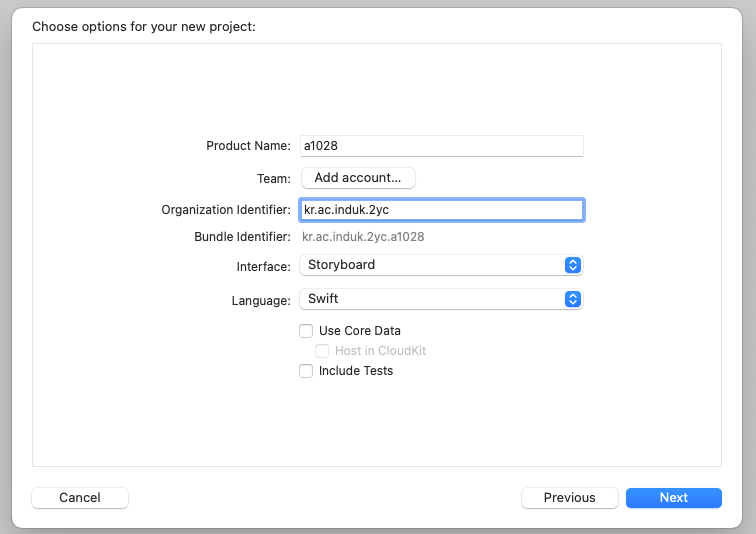Enable the Use Core Data checkbox

pyautogui.click(x=306, y=331)
